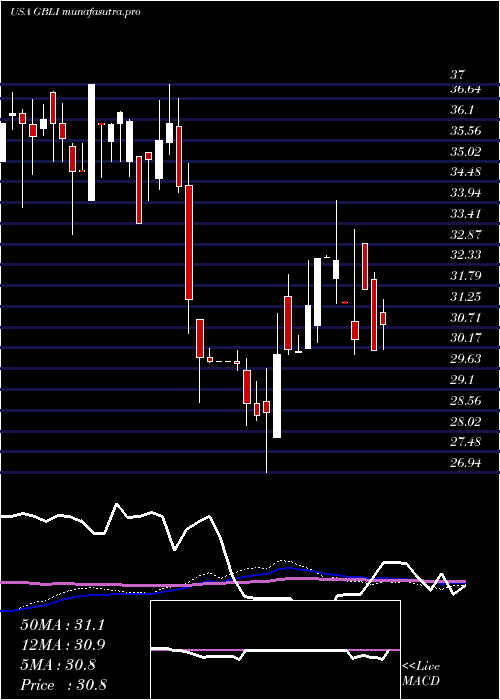The image size is (500, 700).
Task: Click the 35.56 price axis label
Action: (x=466, y=131)
